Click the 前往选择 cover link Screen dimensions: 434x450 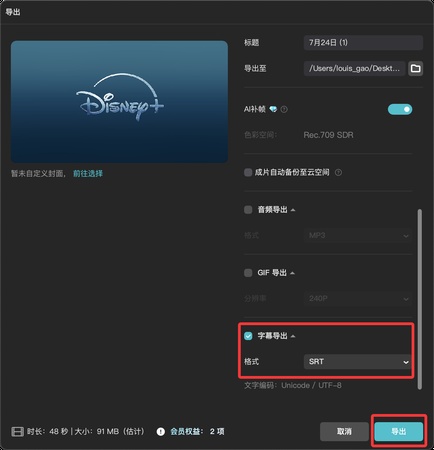pyautogui.click(x=88, y=173)
